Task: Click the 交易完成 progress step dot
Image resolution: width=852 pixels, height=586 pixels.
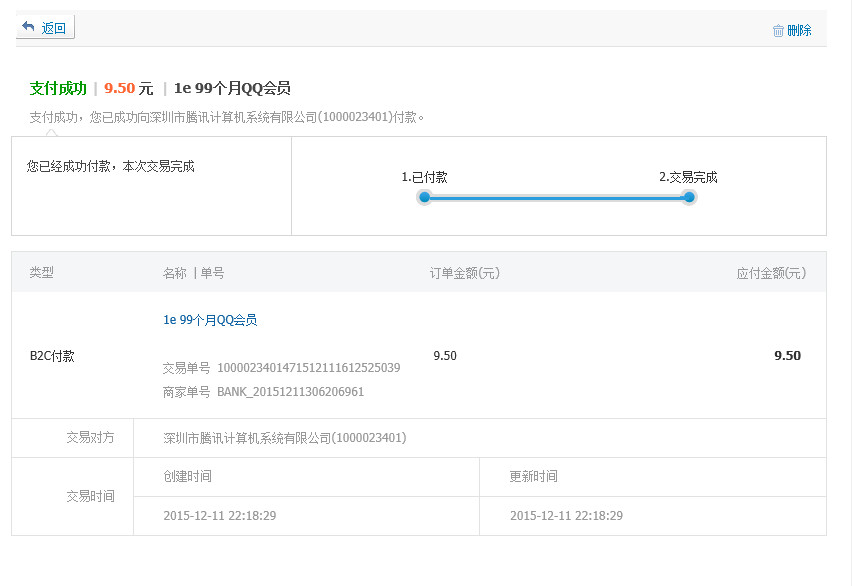Action: 688,197
